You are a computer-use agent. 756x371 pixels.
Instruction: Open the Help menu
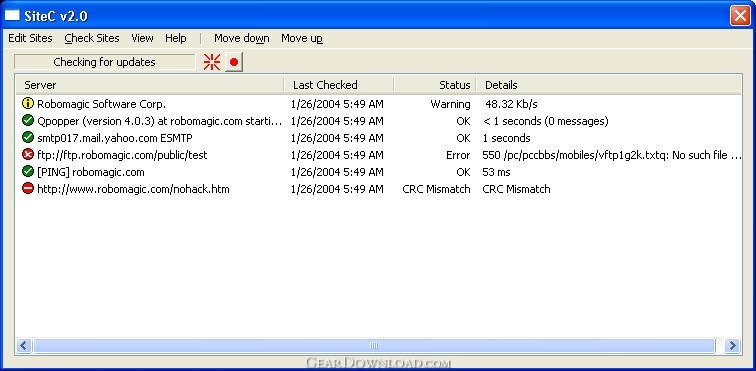coord(176,38)
